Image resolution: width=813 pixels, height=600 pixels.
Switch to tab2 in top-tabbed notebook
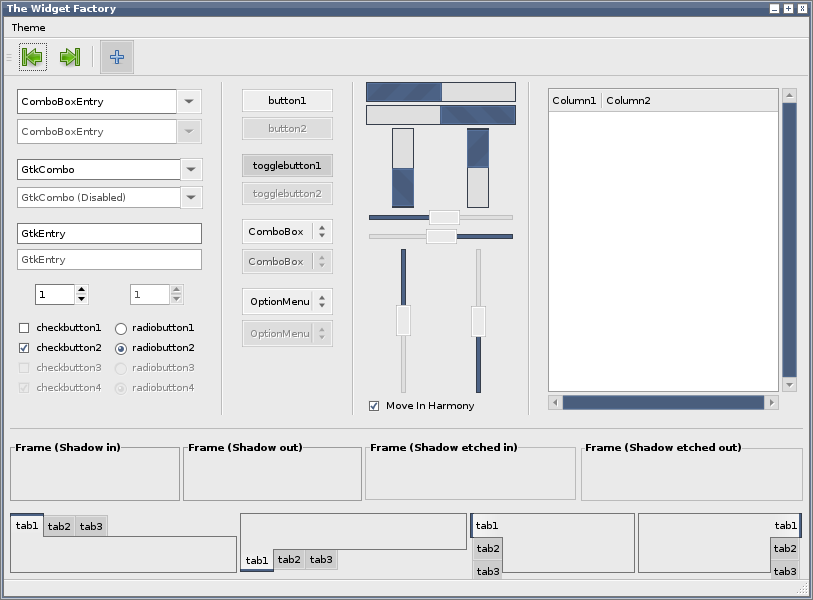click(x=59, y=526)
